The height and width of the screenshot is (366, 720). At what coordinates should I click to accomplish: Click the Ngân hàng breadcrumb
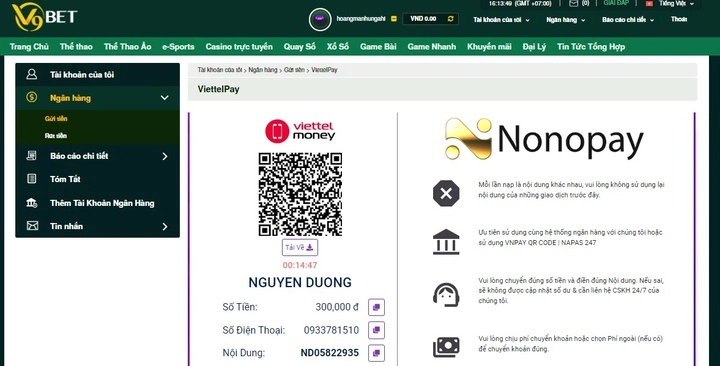pos(263,70)
